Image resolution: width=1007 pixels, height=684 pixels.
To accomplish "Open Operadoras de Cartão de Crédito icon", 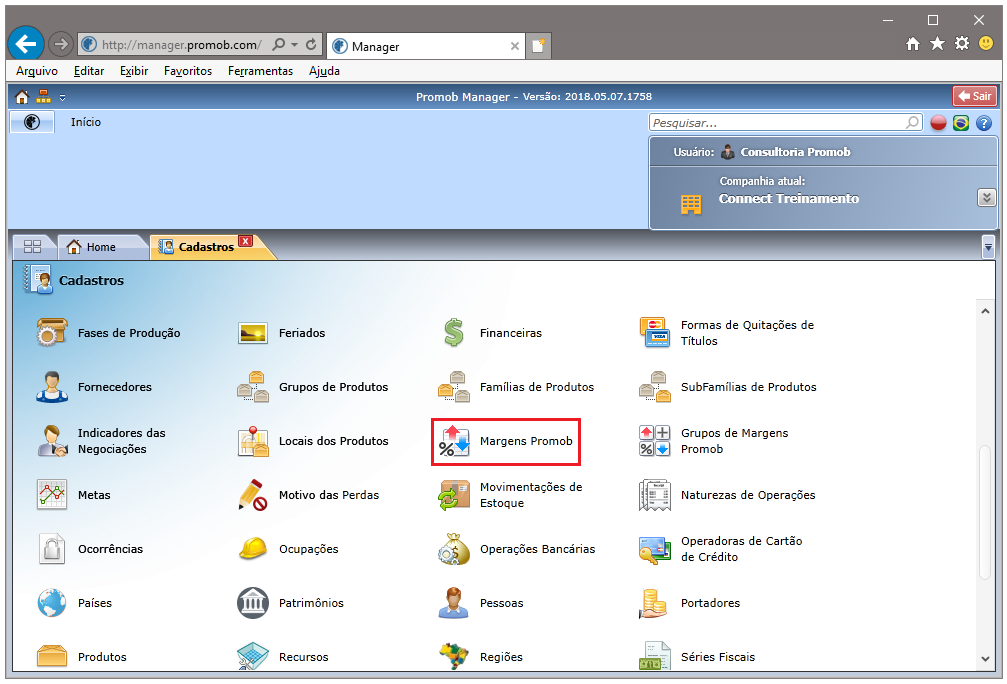I will pyautogui.click(x=655, y=548).
